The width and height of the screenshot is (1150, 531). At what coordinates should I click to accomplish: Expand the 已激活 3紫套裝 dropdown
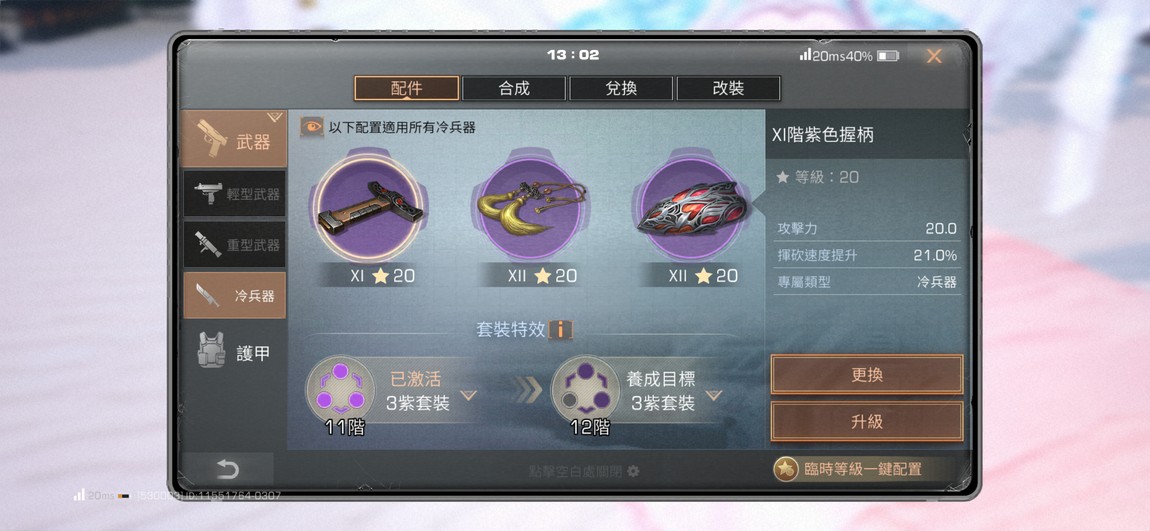(468, 395)
